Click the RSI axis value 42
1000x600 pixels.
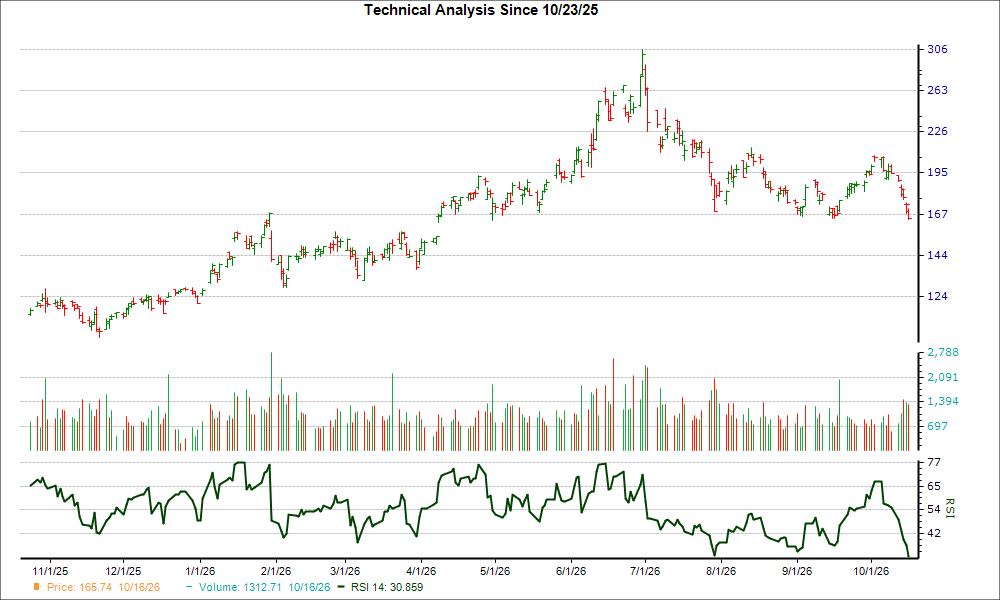point(934,533)
